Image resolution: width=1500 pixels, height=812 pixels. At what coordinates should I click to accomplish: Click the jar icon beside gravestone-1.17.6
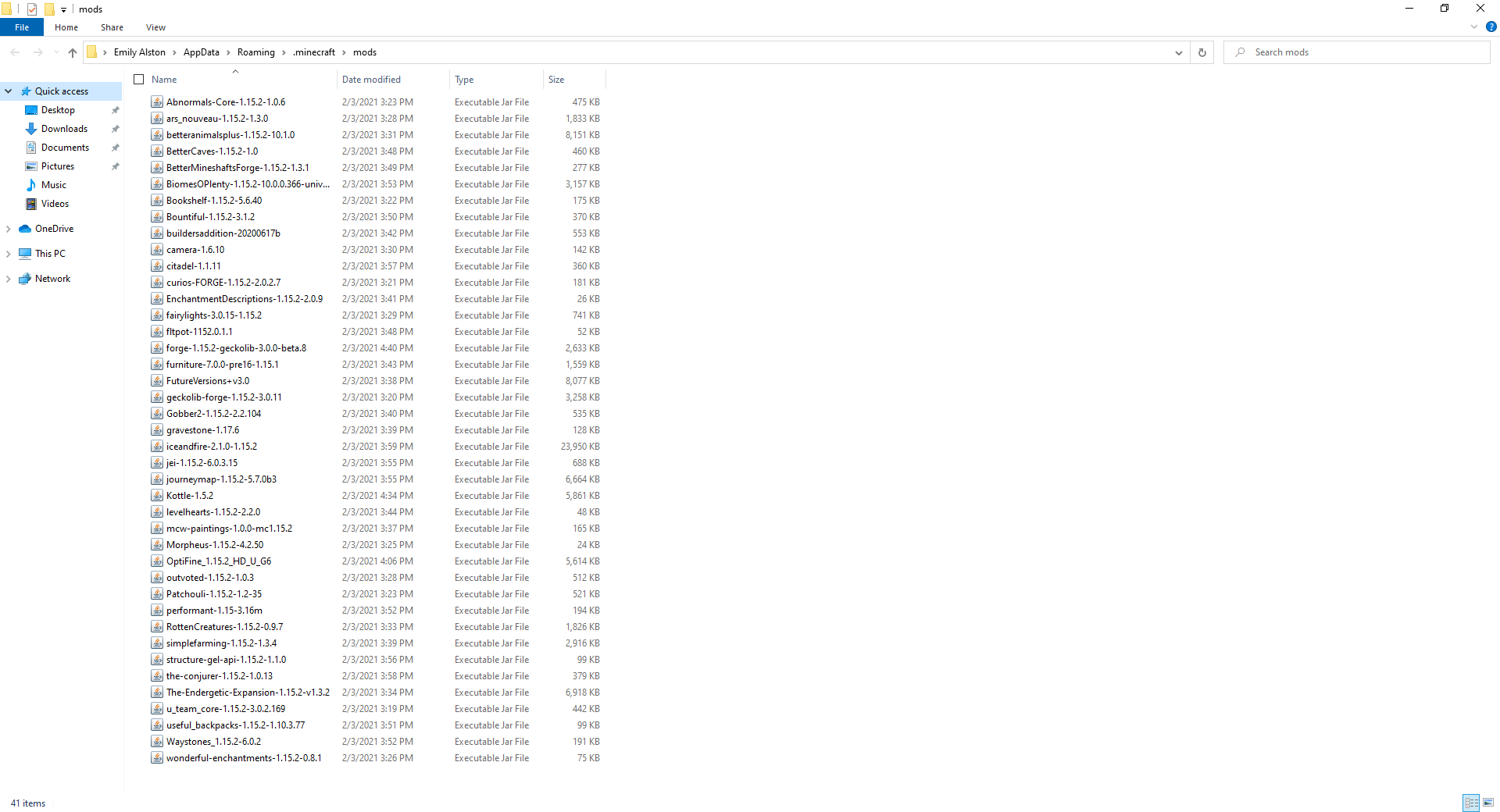pos(157,430)
